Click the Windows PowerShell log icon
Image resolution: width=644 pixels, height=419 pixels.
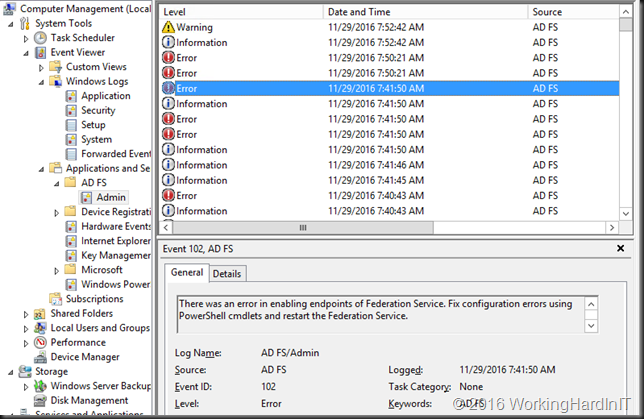pyautogui.click(x=71, y=284)
